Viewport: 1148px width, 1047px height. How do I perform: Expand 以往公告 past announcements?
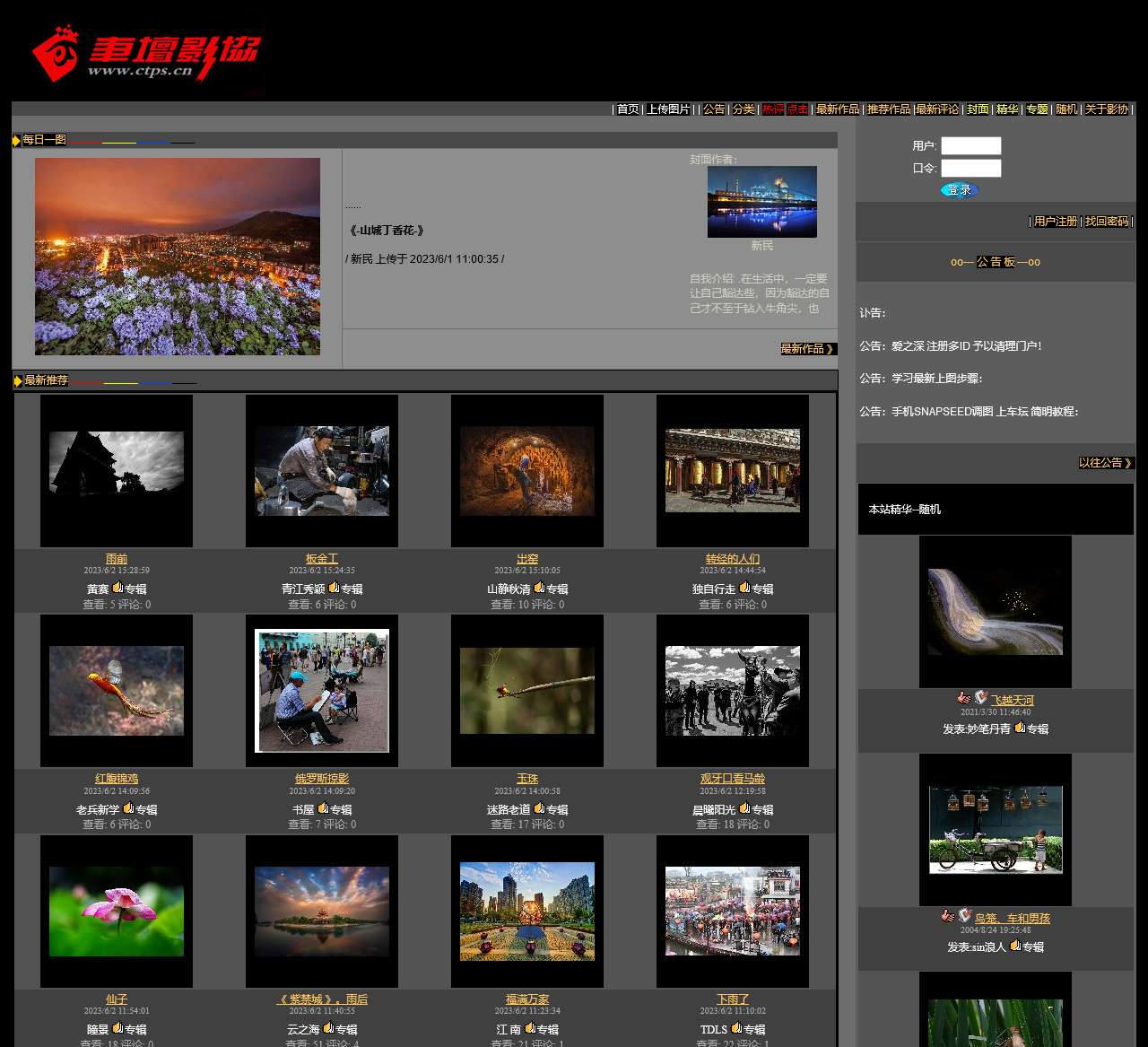(x=1105, y=463)
